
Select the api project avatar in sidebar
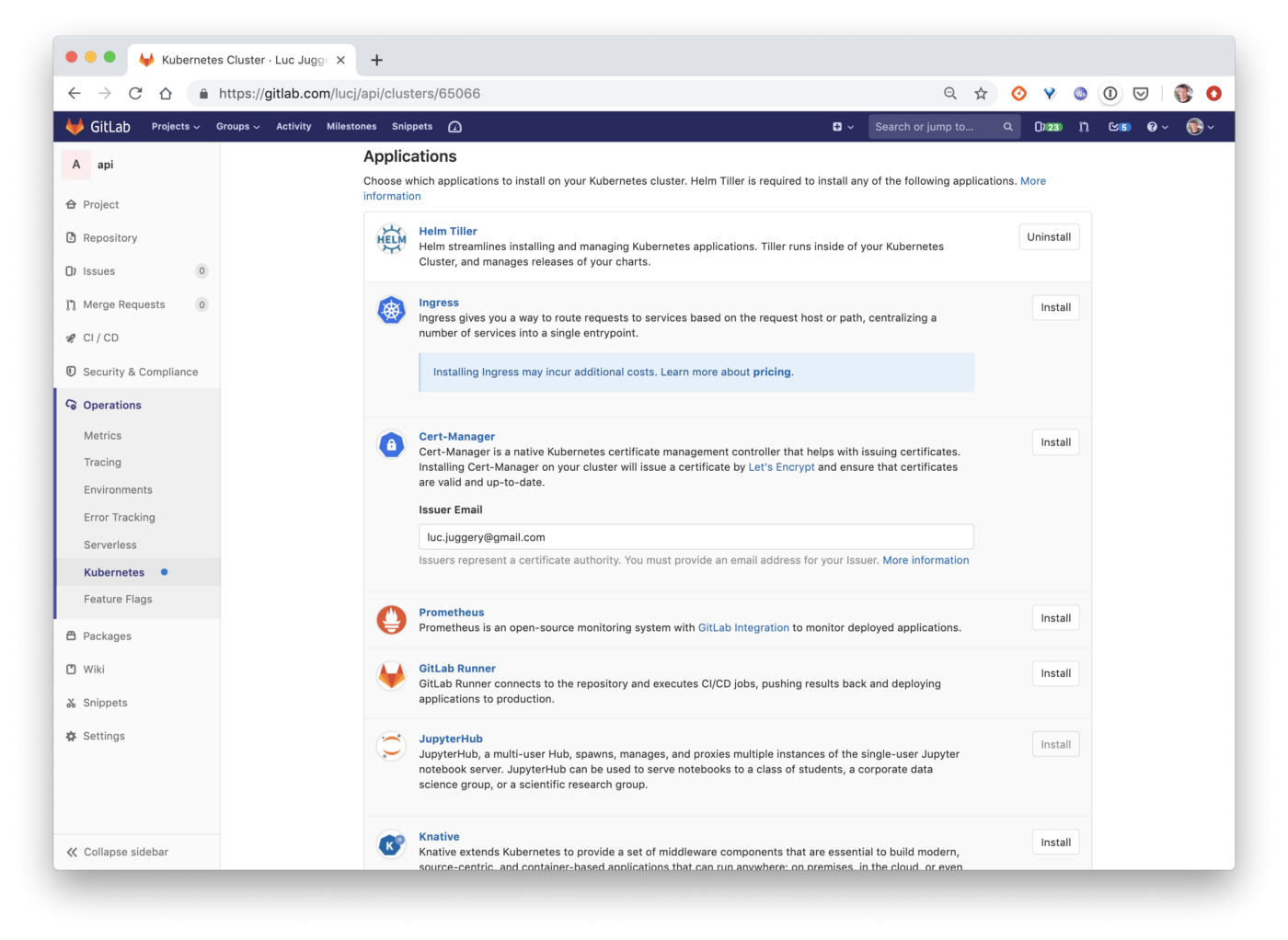[76, 165]
